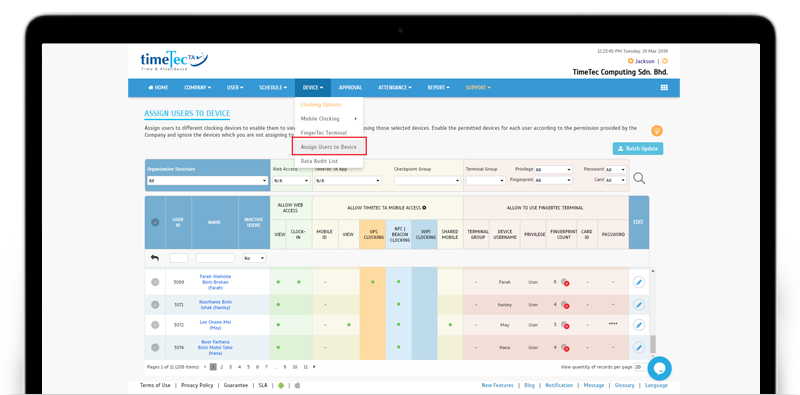This screenshot has height=395, width=800.
Task: Open the HOME menu
Action: click(158, 88)
